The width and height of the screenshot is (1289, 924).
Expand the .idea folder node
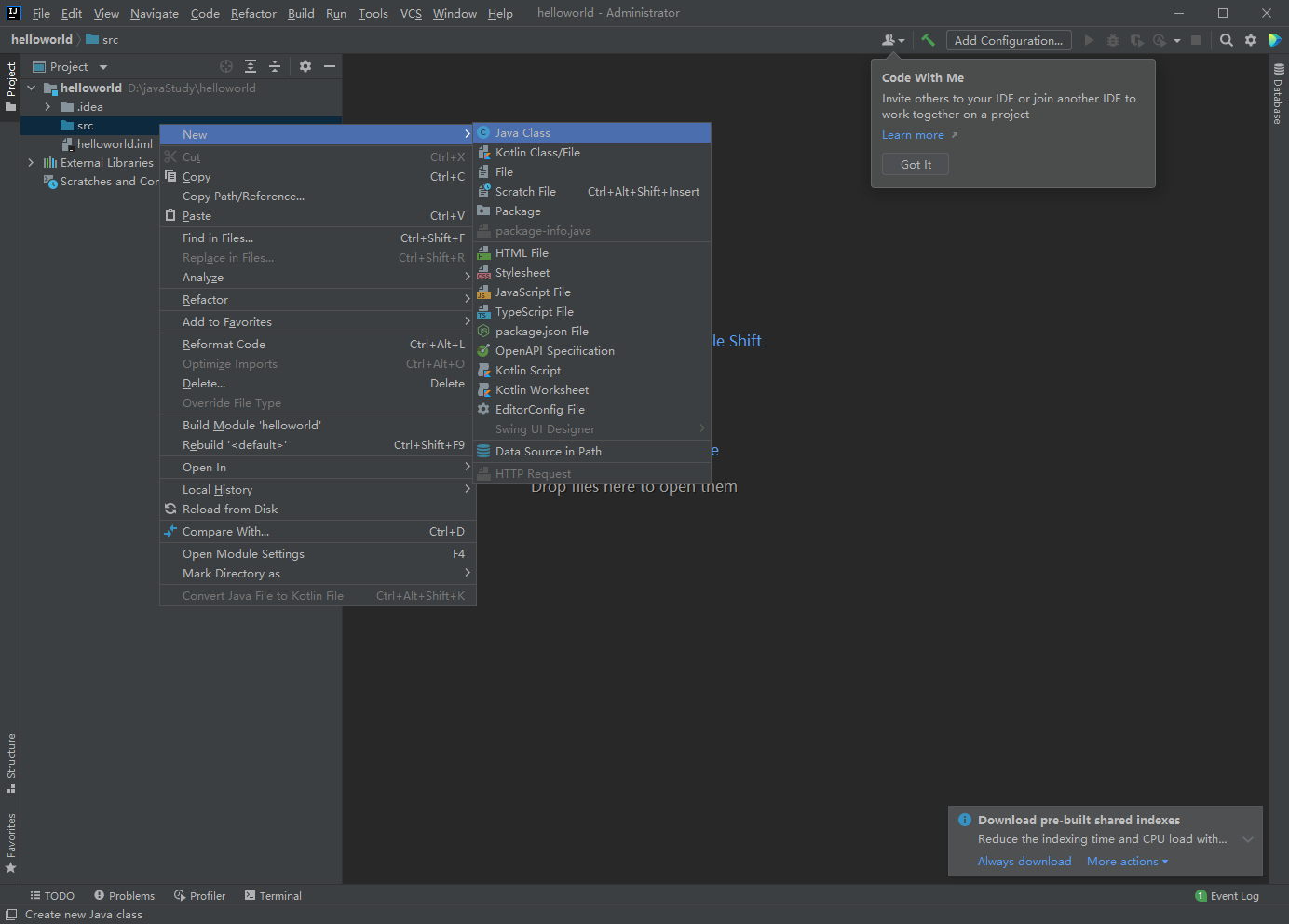[x=47, y=107]
